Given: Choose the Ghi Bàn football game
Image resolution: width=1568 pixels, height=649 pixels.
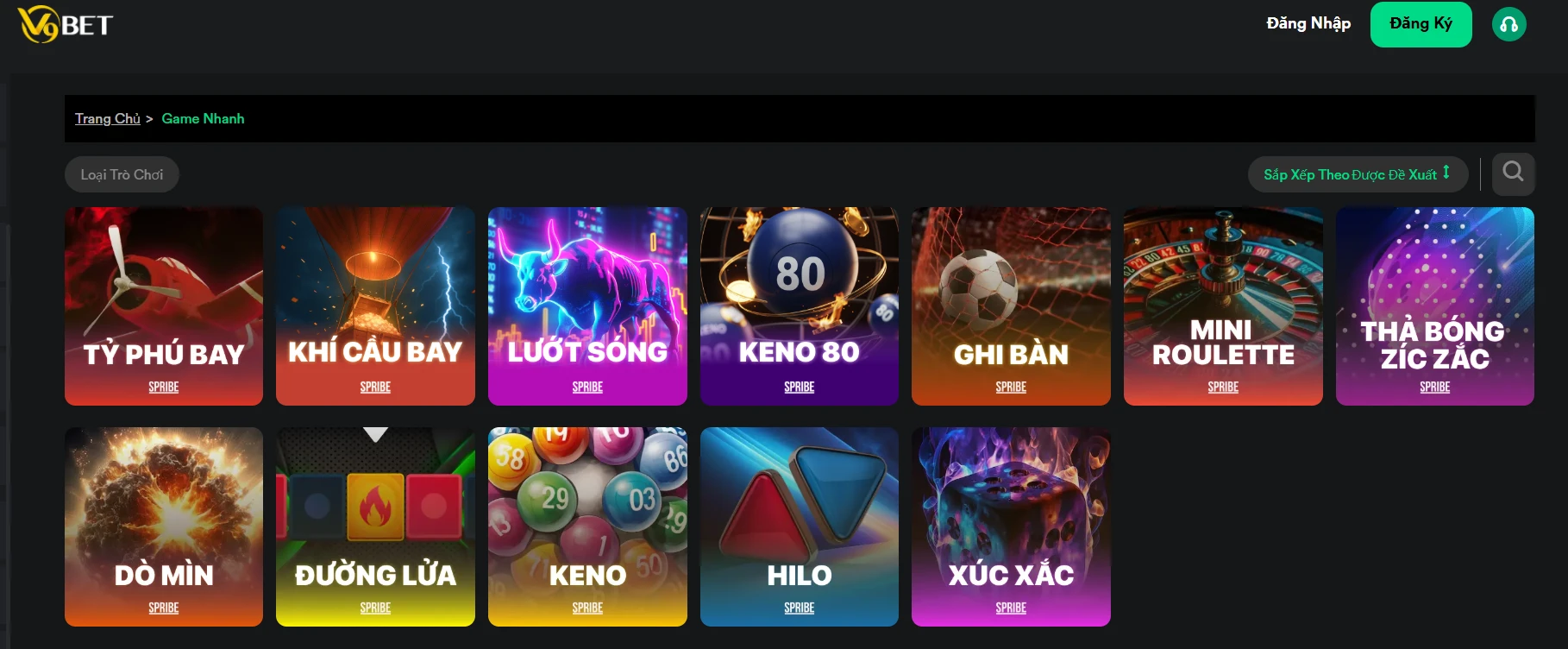Looking at the screenshot, I should tap(1011, 306).
